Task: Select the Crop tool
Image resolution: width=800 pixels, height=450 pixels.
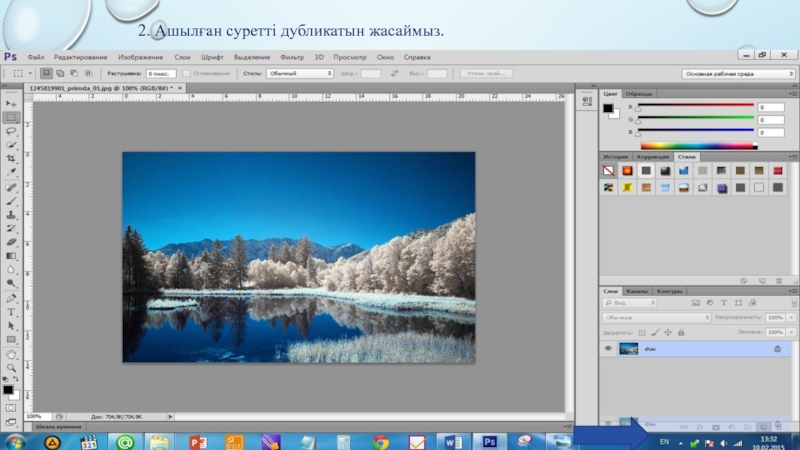Action: (11, 158)
